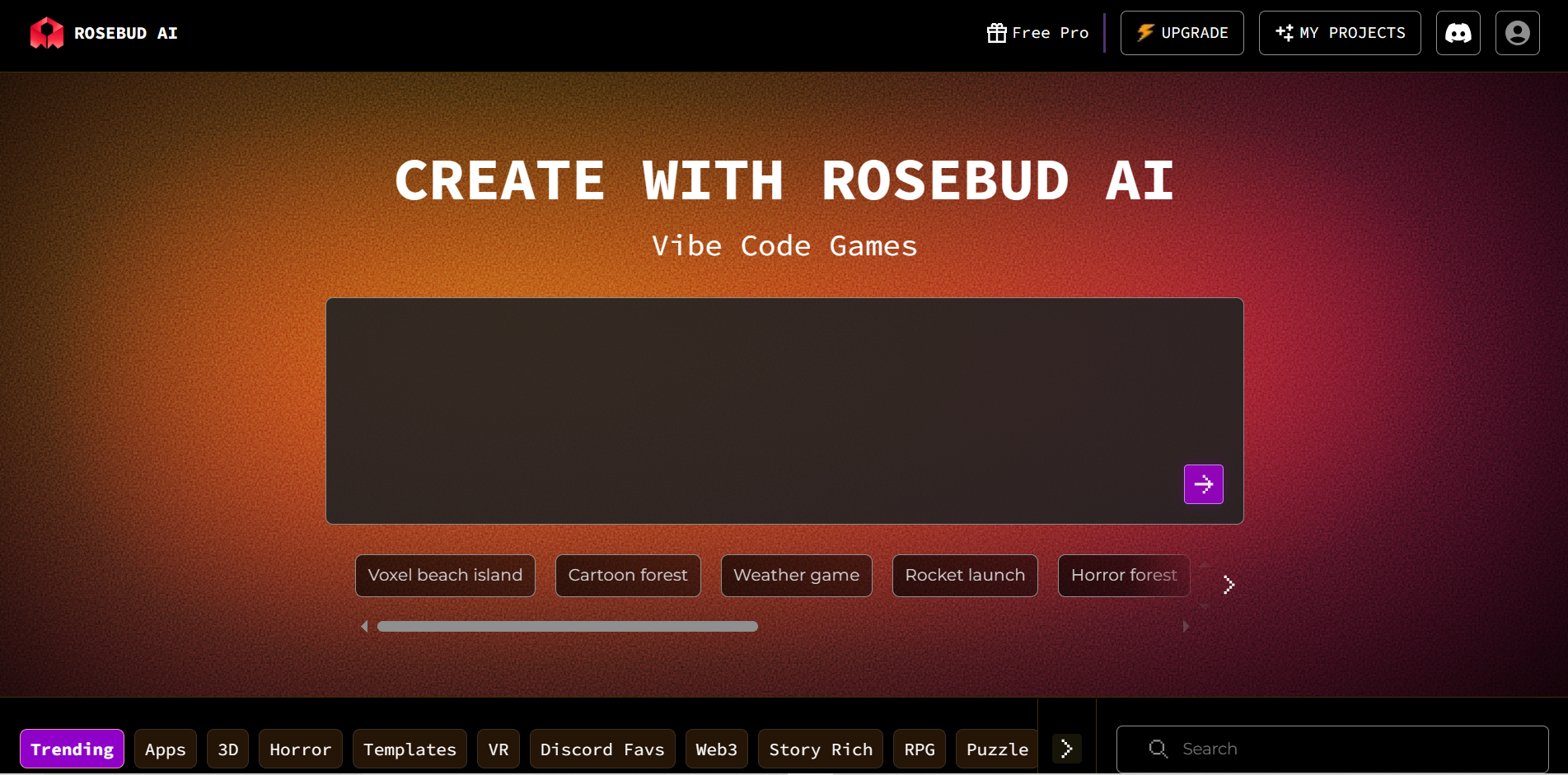Select the Puzzle category tab

[997, 749]
